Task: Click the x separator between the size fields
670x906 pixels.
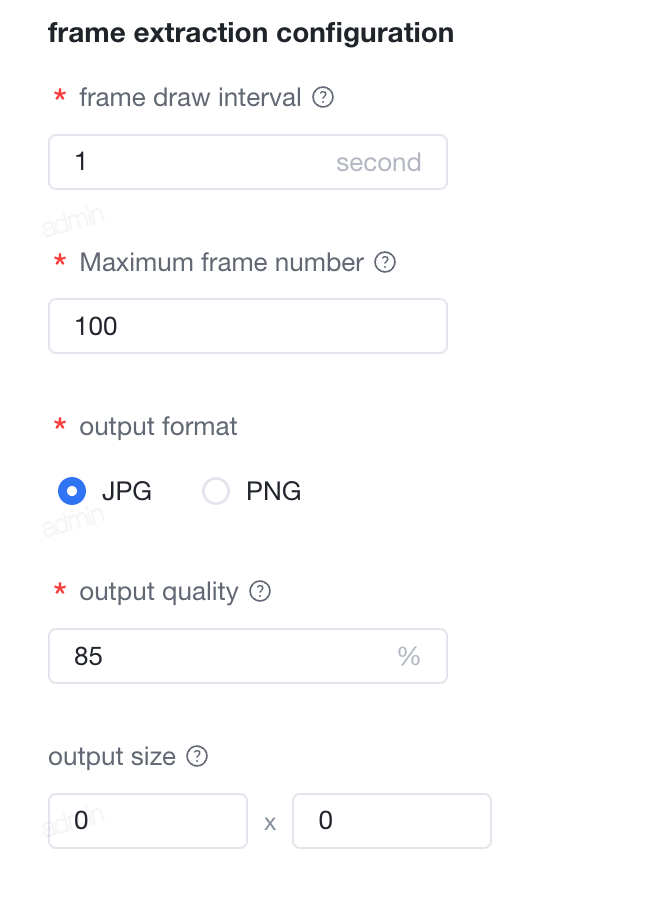Action: coord(270,823)
